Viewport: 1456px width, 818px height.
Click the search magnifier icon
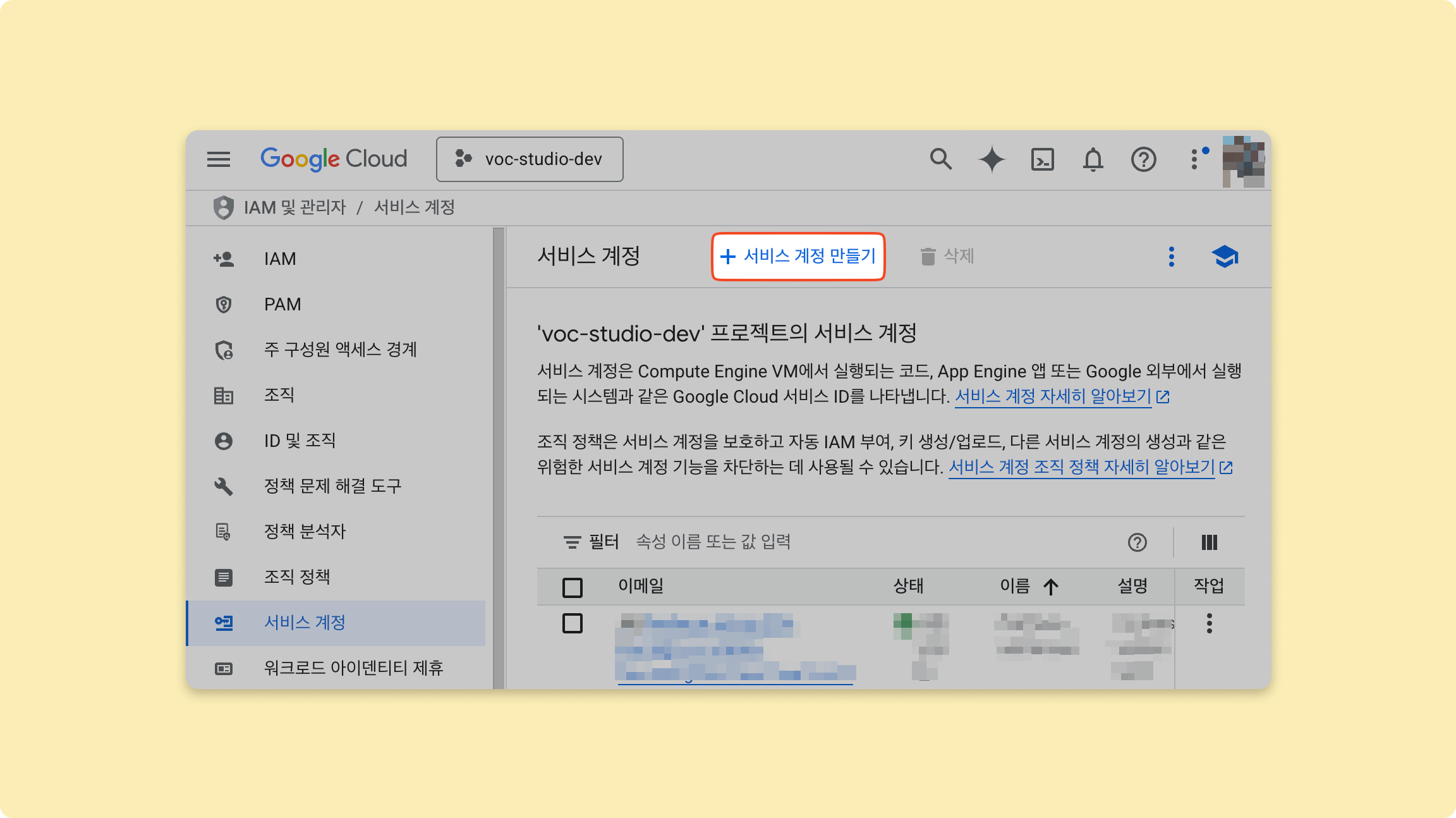coord(940,159)
